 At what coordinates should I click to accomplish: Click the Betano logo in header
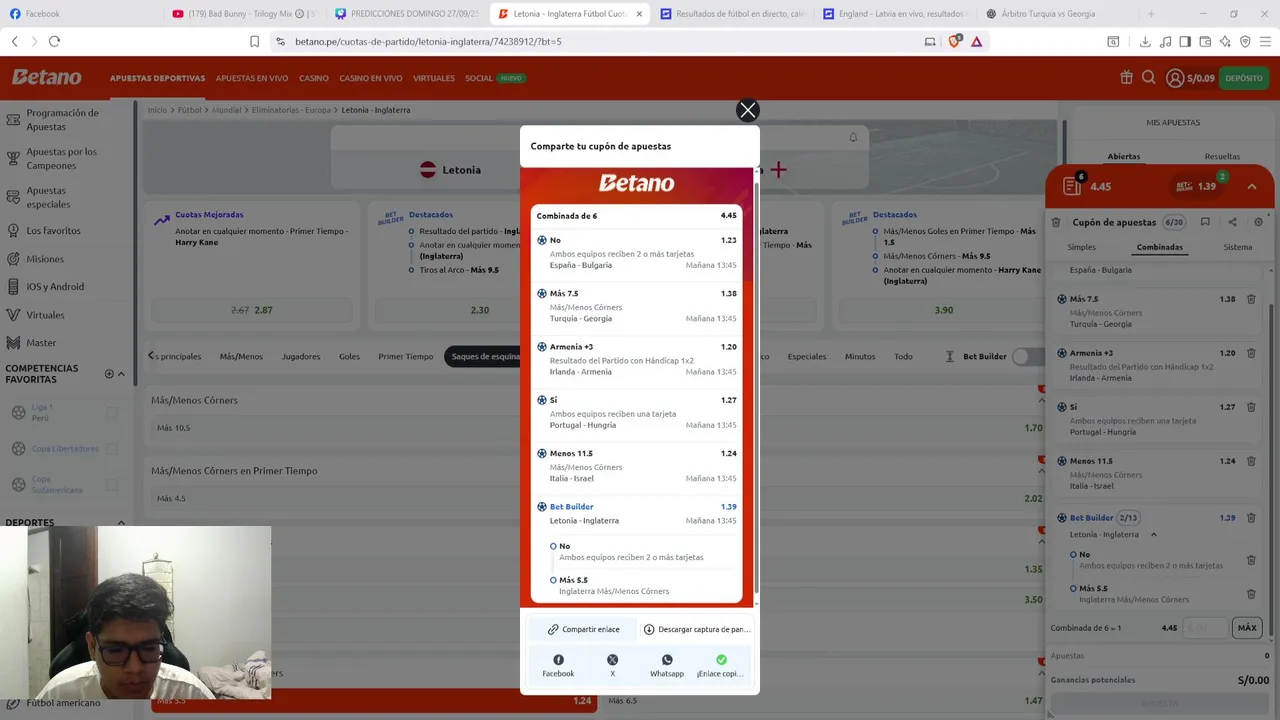tap(46, 77)
